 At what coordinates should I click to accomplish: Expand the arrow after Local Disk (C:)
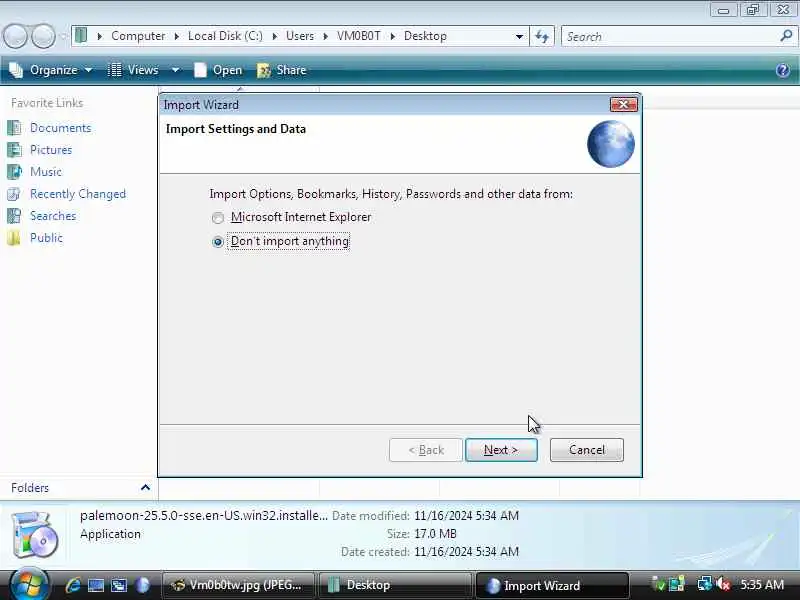(x=274, y=37)
